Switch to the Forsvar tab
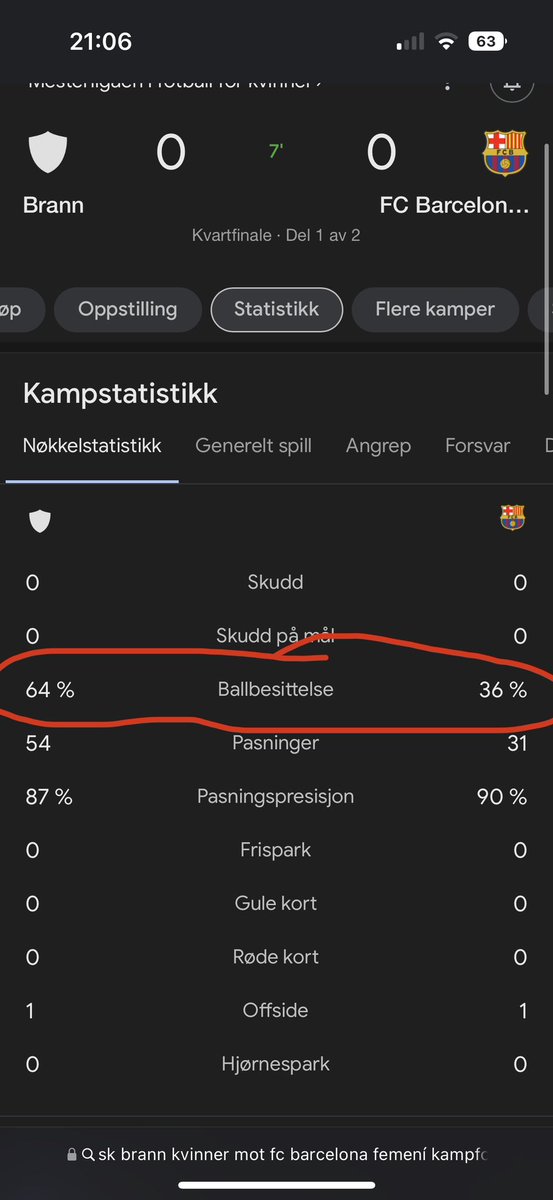 point(477,446)
